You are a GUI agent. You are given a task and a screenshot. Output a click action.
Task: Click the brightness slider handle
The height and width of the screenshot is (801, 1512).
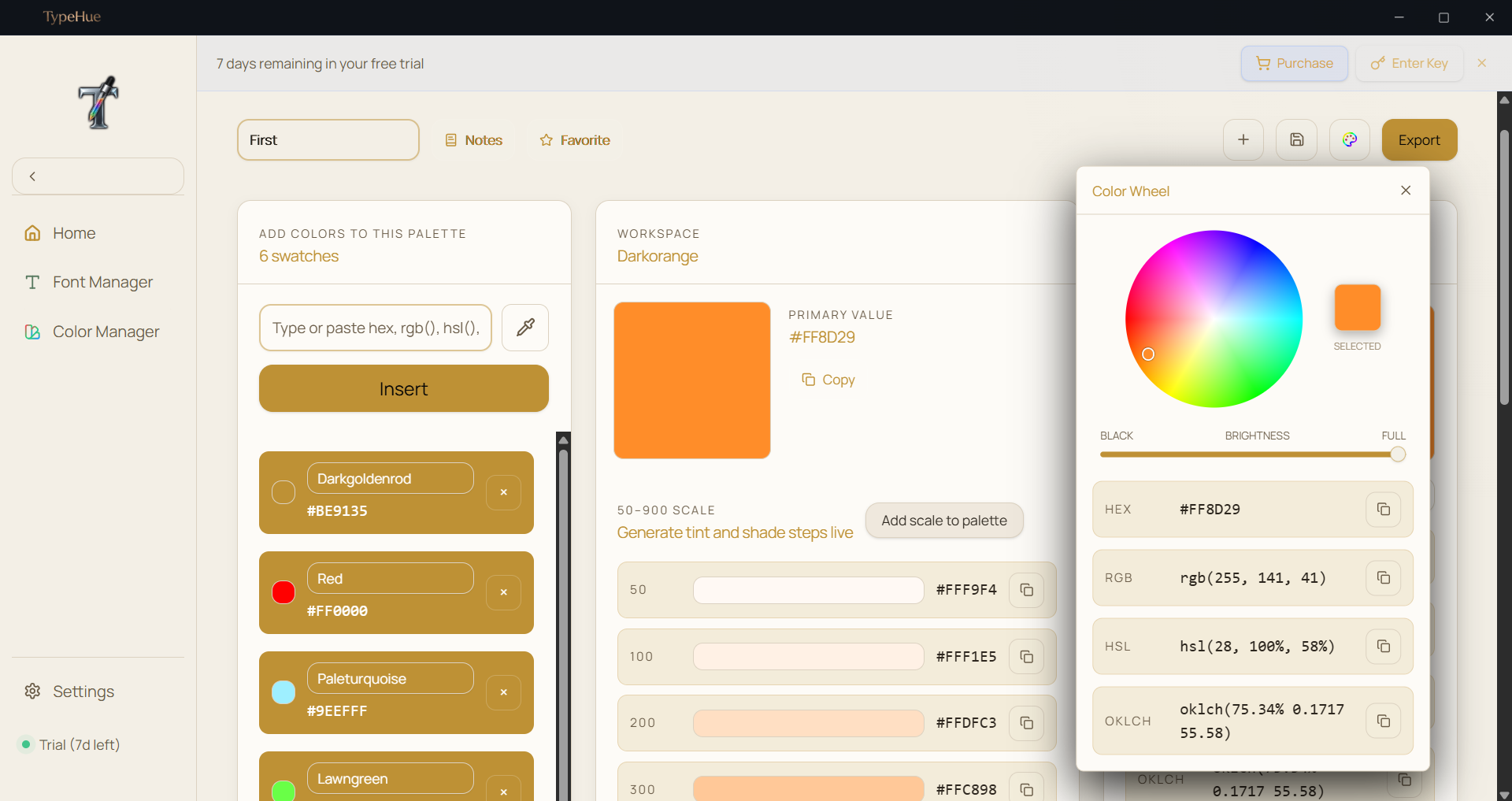click(1398, 454)
